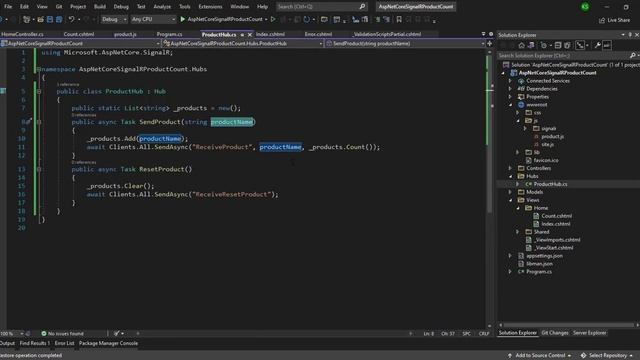Viewport: 640px width, 360px height.
Task: Open the Any CPU platform dropdown
Action: (153, 19)
